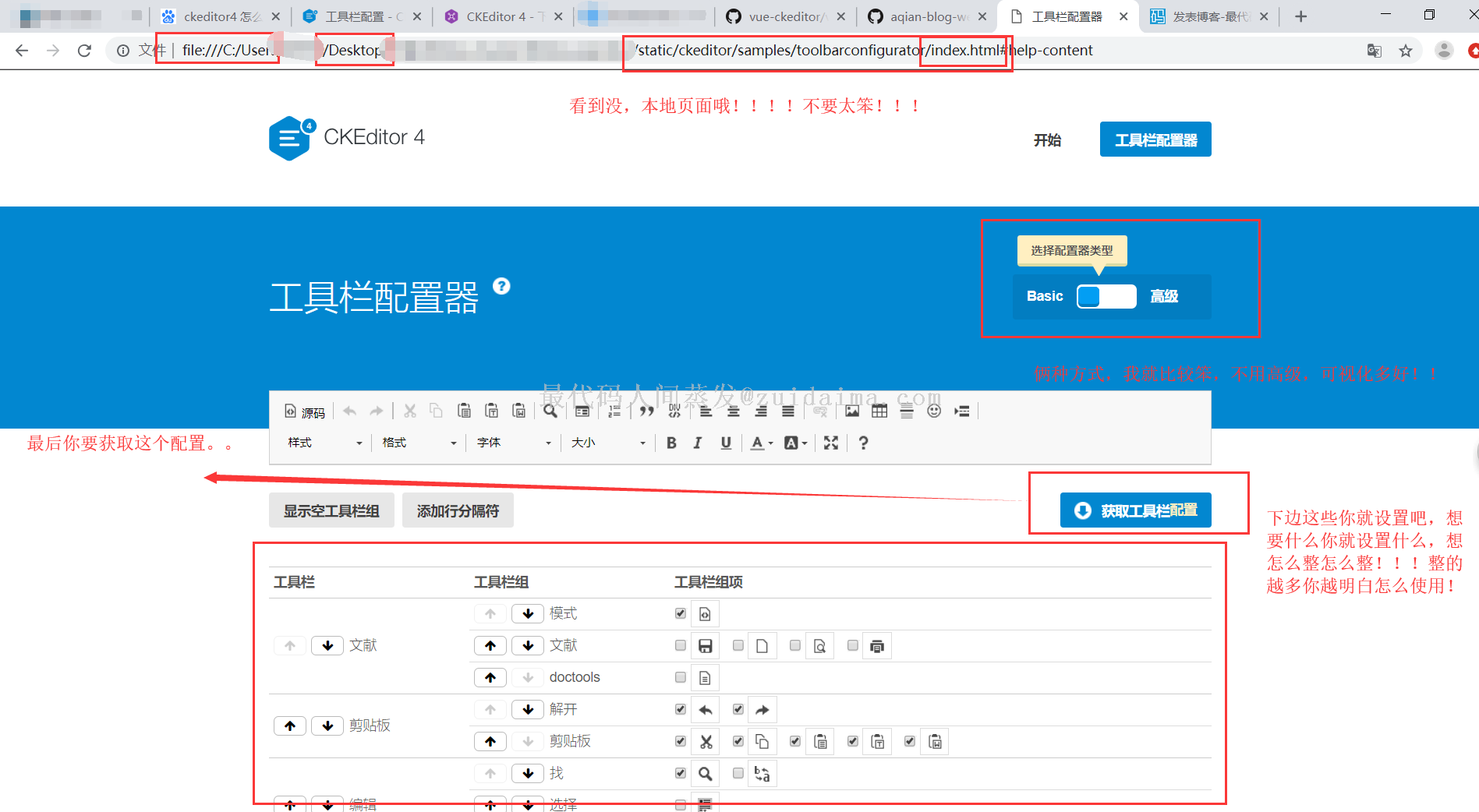Screen dimensions: 1479x812
Task: Switch to the 发表博客 browser tab
Action: click(x=1210, y=16)
